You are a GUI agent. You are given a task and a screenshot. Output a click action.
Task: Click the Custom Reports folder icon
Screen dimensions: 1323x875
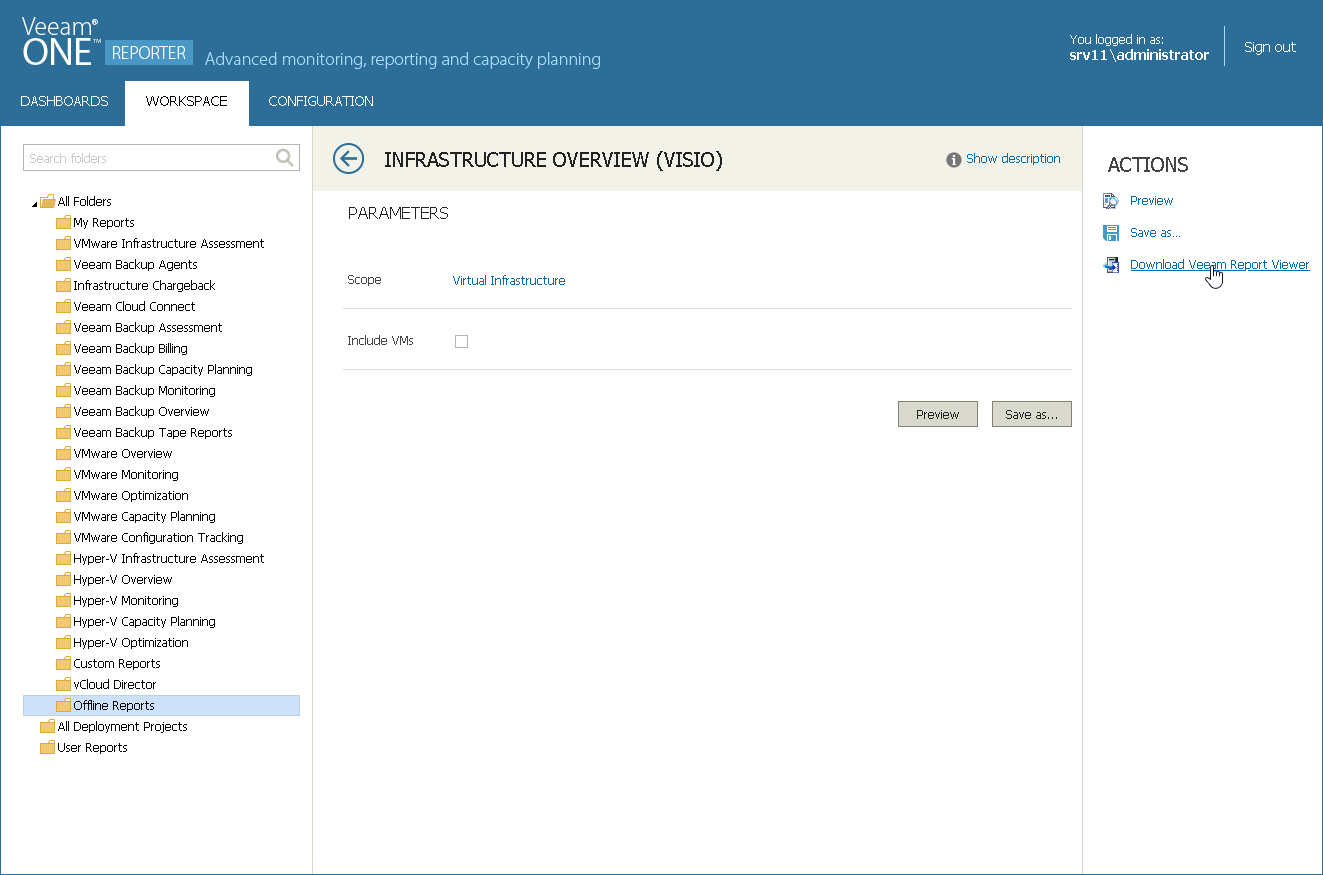pos(63,663)
